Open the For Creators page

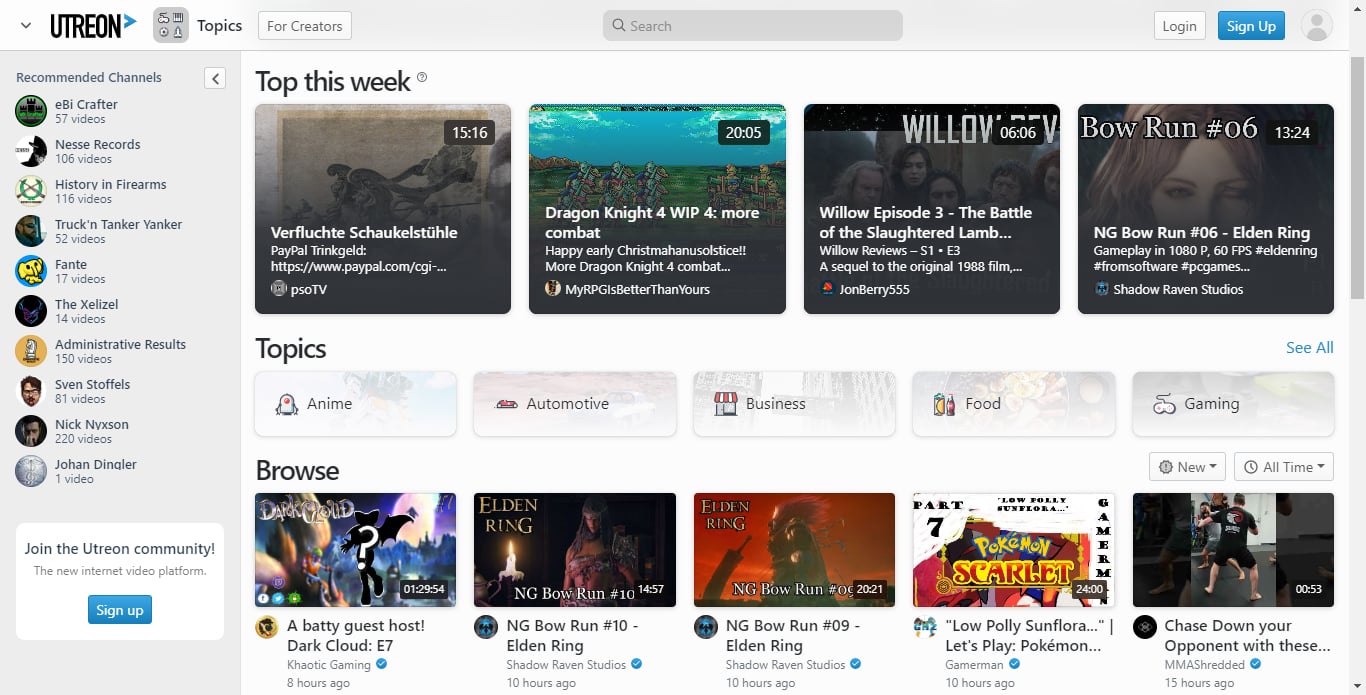pos(305,26)
